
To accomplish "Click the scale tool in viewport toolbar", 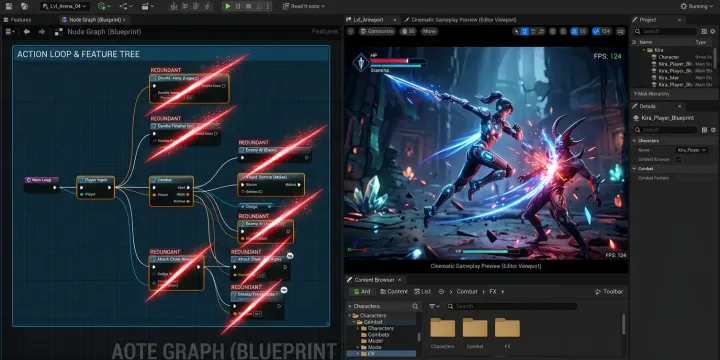I will 541,31.
